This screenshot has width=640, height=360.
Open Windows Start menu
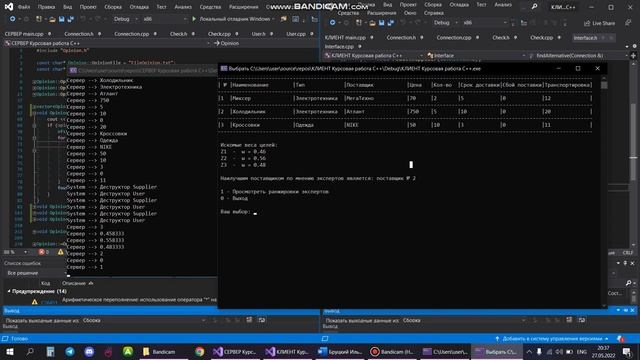9,351
